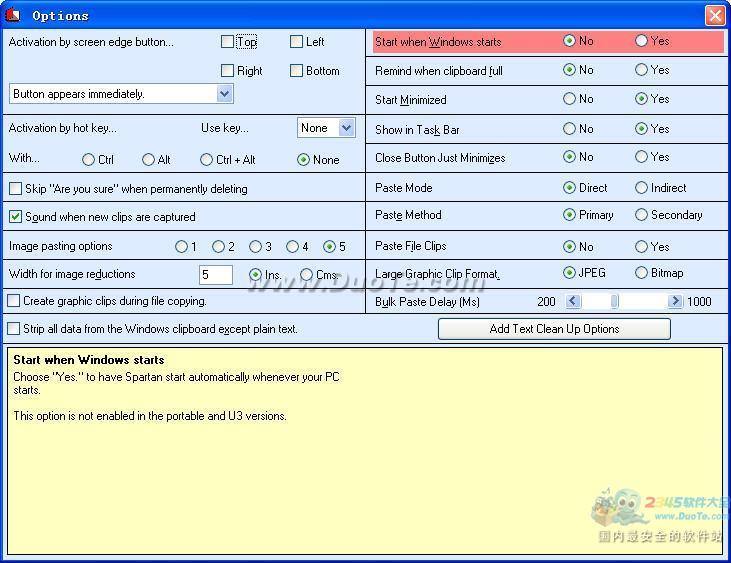
Task: Click 'Large Graphic Clip Format' label
Action: pos(437,274)
